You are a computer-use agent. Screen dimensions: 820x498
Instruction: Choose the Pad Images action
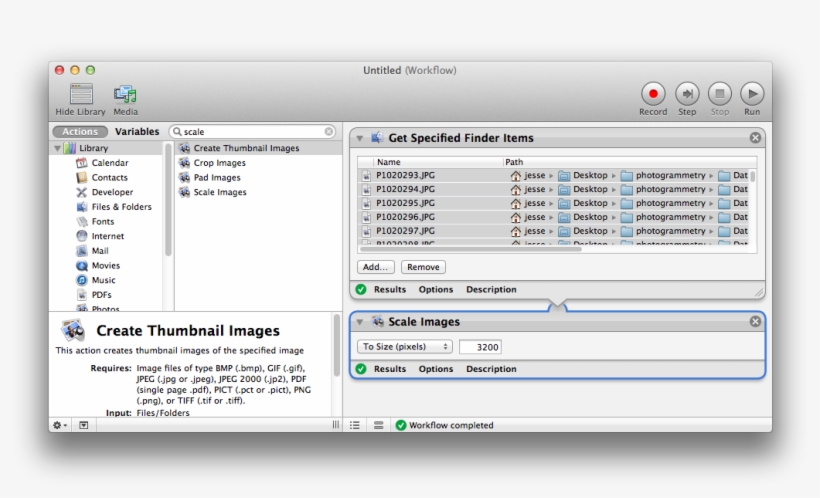click(x=217, y=178)
